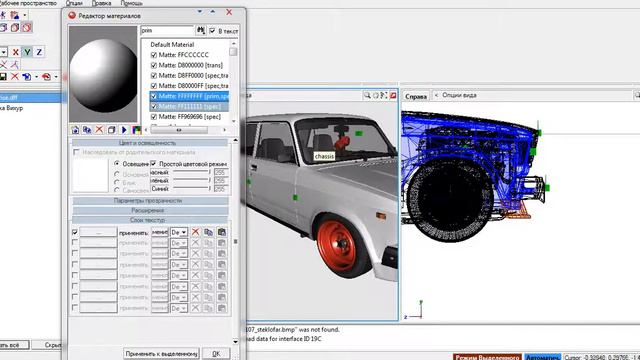Viewport: 640px width, 360px height.
Task: Click the red maximize icon in the perspective viewport header
Action: [393, 95]
